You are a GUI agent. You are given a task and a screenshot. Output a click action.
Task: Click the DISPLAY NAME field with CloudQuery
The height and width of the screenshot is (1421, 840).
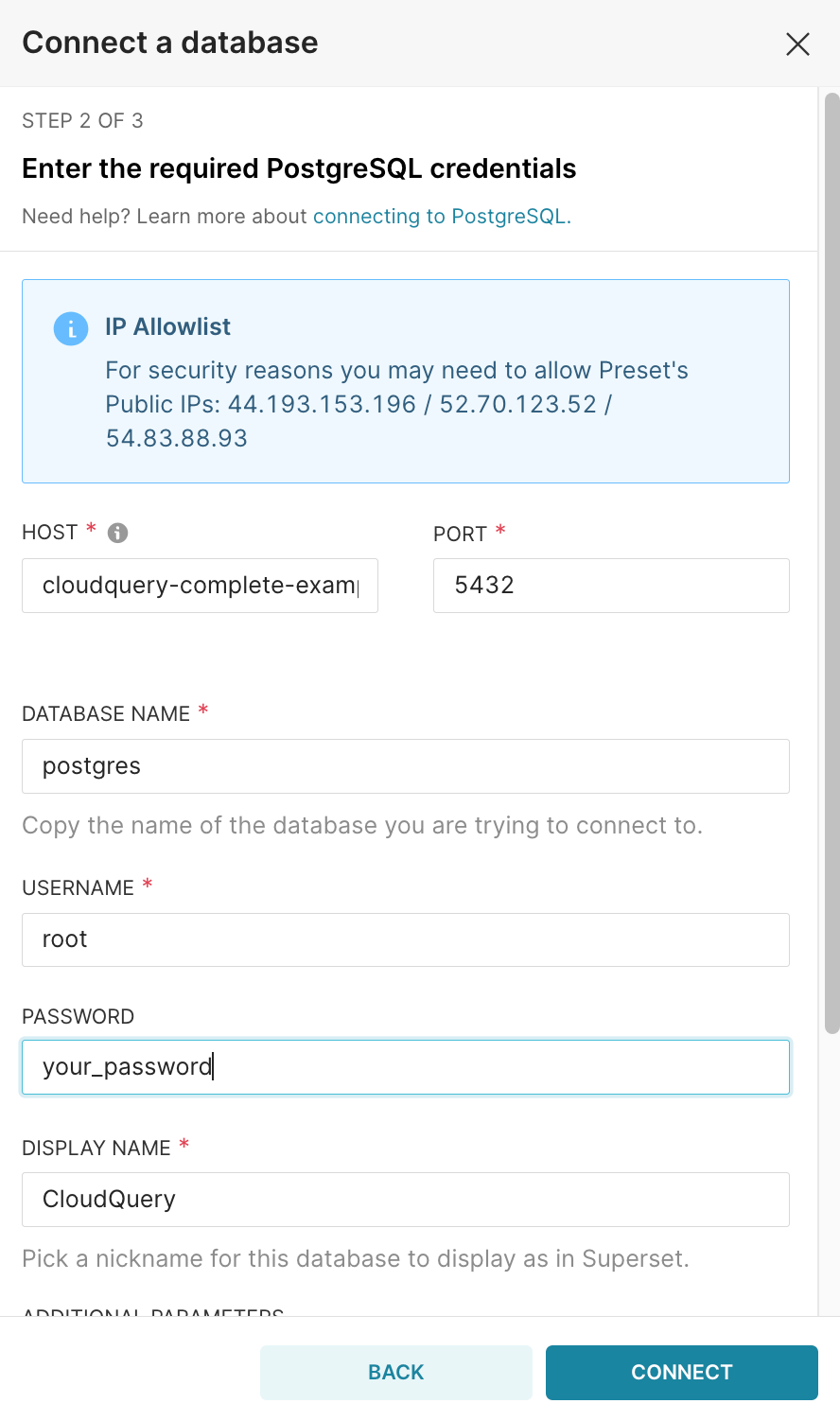(405, 1200)
